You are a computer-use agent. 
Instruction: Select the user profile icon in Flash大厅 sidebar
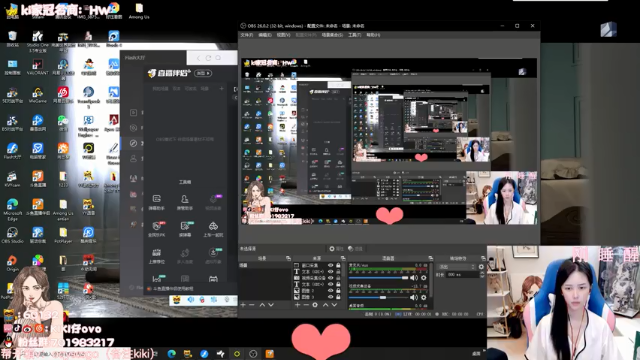(133, 159)
